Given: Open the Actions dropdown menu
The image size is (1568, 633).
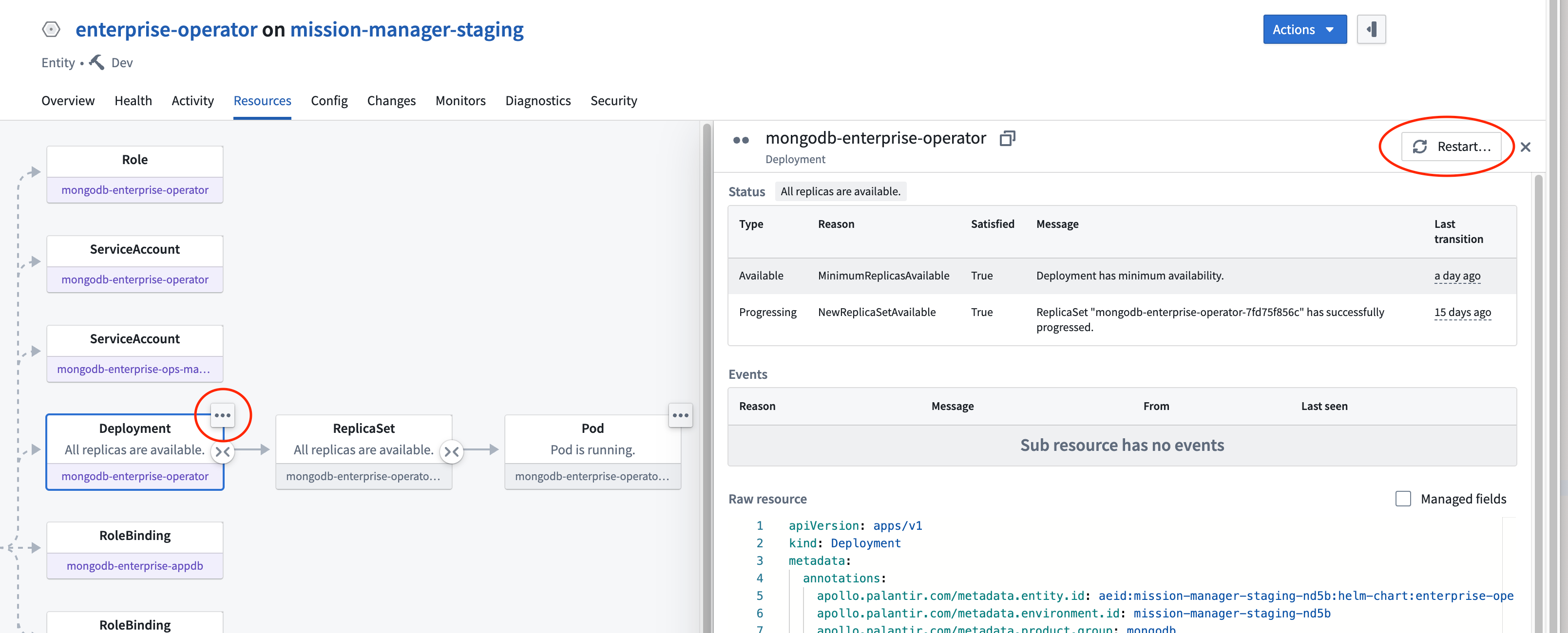Looking at the screenshot, I should tap(1304, 29).
